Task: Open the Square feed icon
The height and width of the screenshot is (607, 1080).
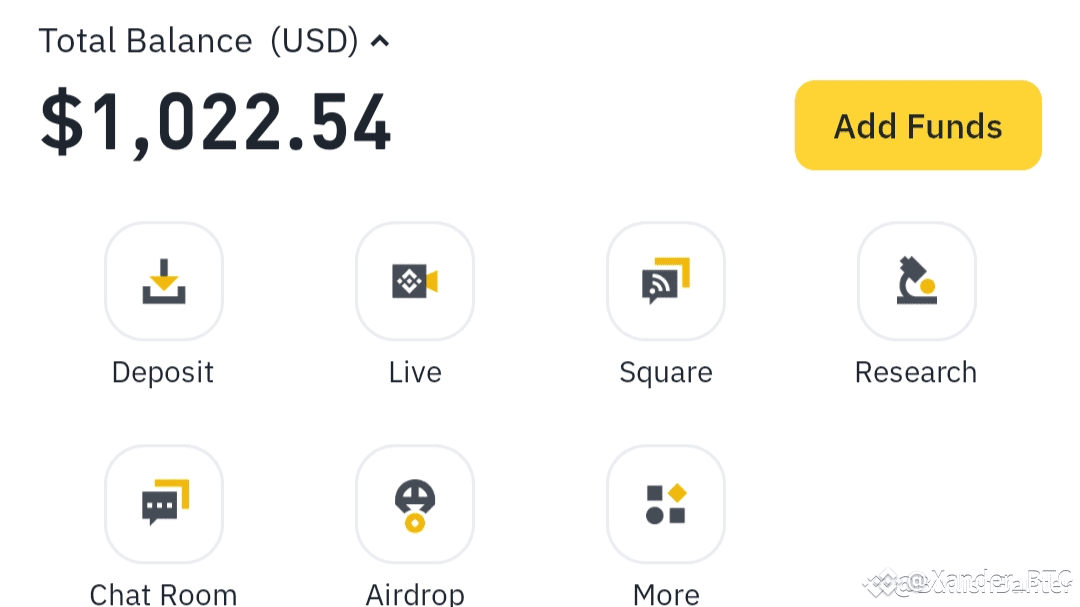Action: coord(665,281)
